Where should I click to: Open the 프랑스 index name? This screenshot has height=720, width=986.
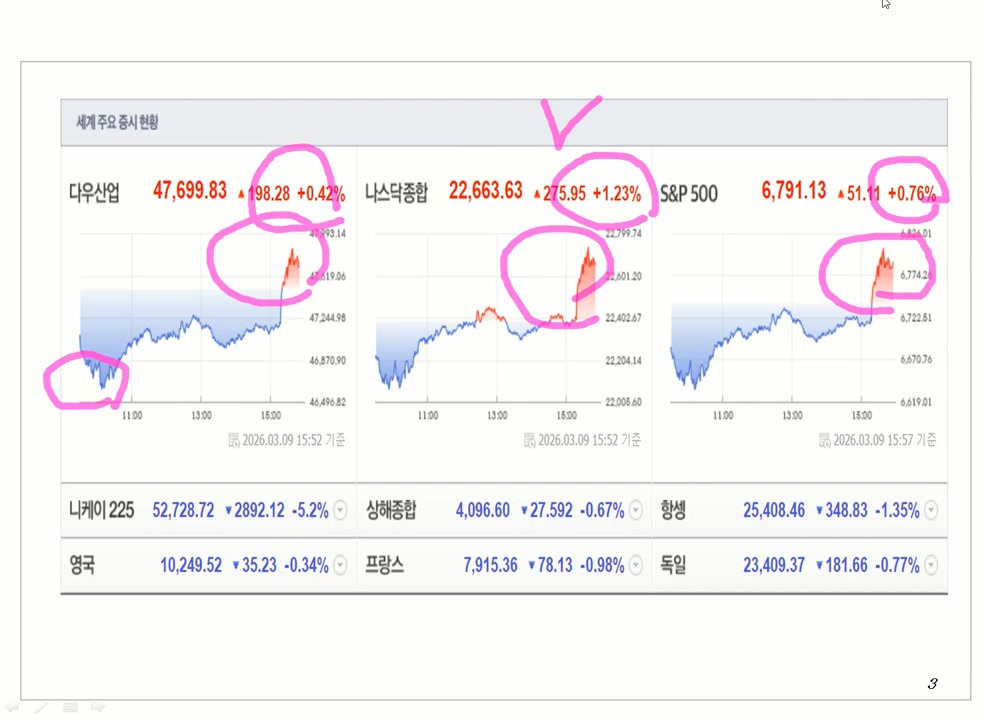384,565
